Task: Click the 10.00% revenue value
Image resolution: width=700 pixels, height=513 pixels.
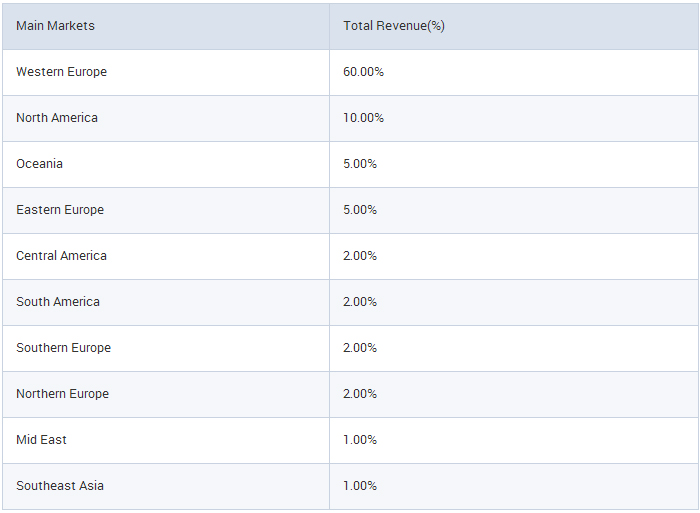Action: point(363,118)
